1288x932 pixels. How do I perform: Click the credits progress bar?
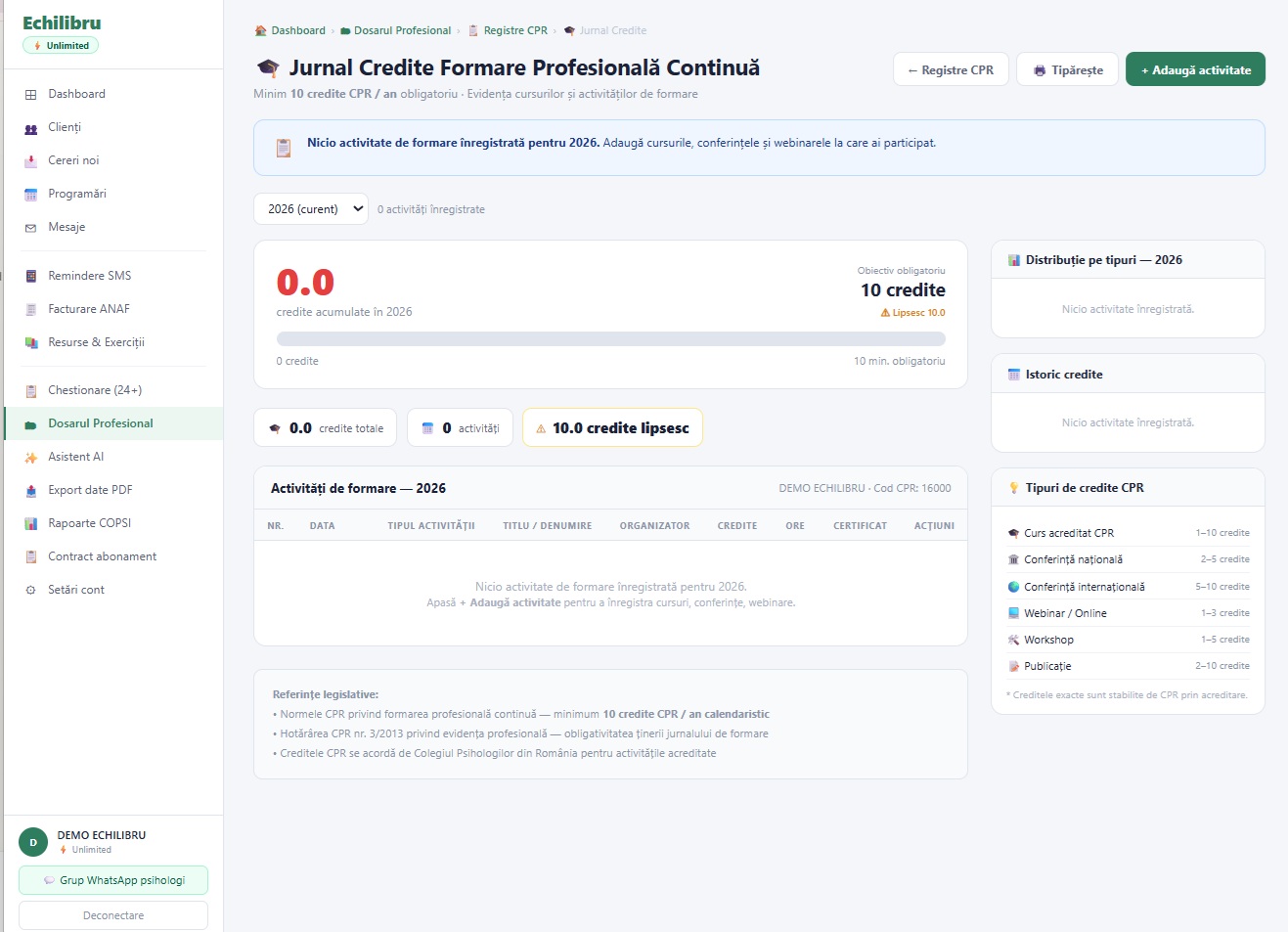pyautogui.click(x=611, y=339)
